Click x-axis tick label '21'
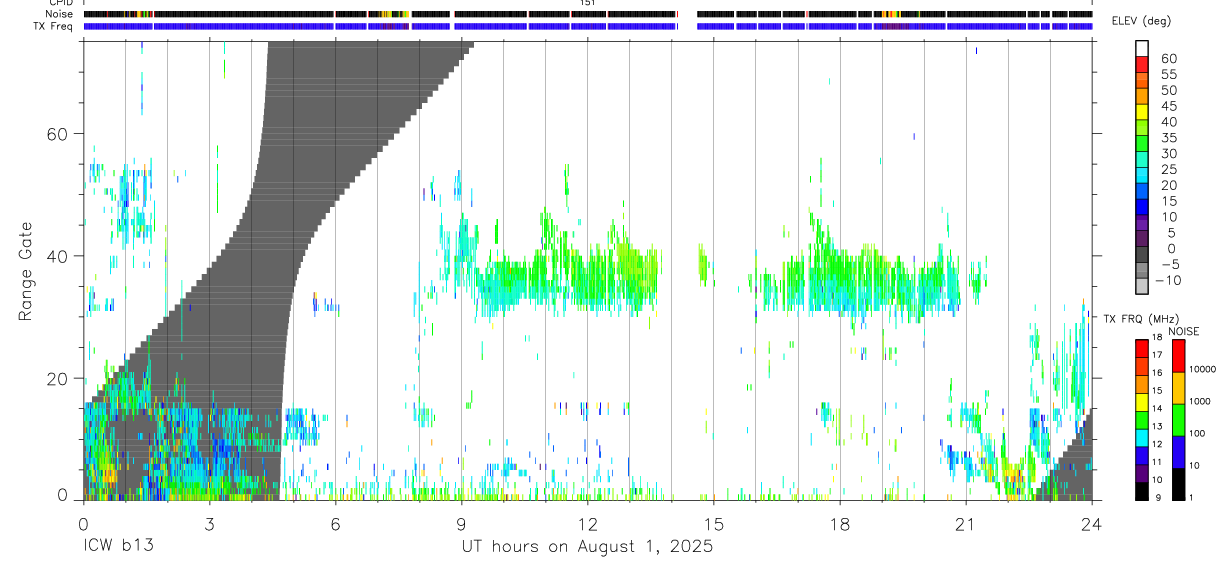 tap(965, 524)
